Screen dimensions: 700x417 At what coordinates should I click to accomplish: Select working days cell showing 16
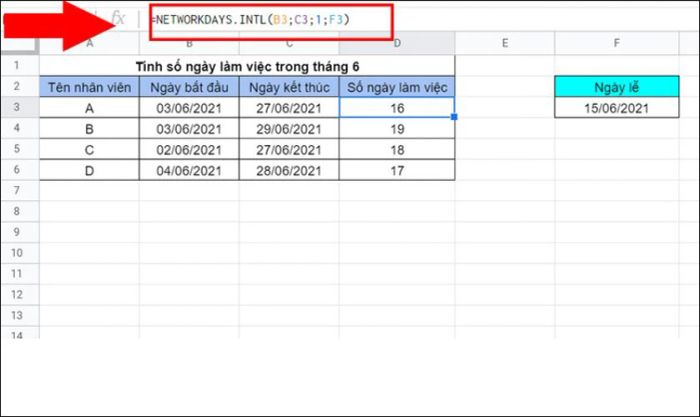[397, 108]
